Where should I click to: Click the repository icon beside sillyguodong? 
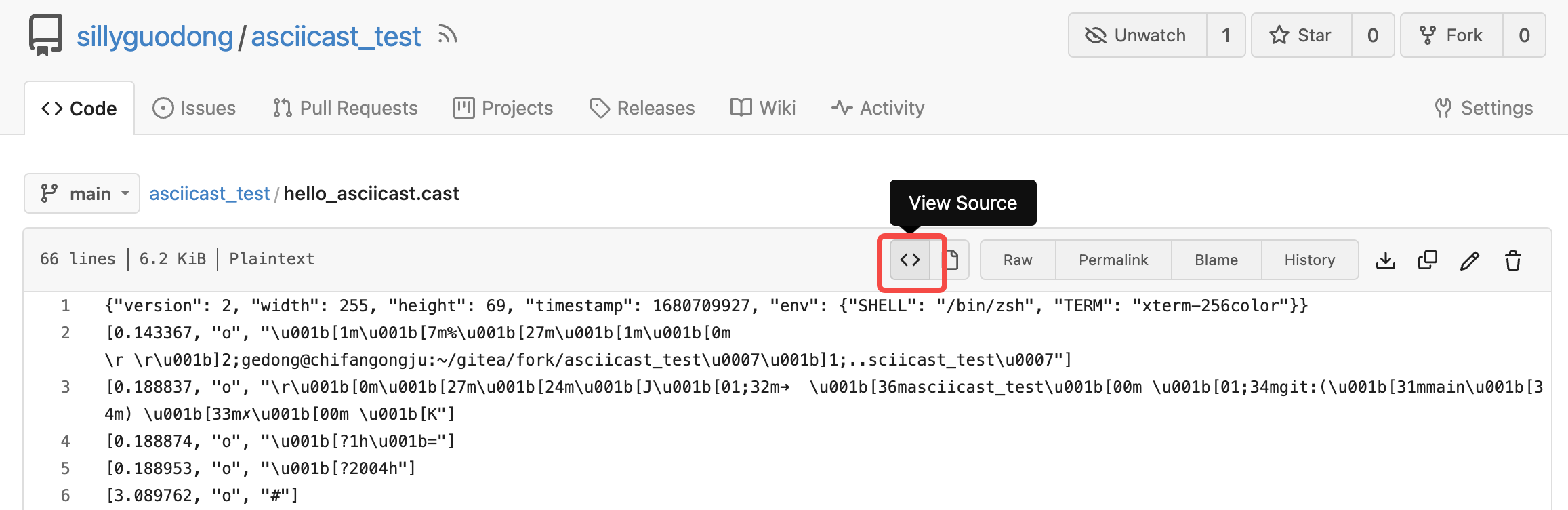pos(45,35)
